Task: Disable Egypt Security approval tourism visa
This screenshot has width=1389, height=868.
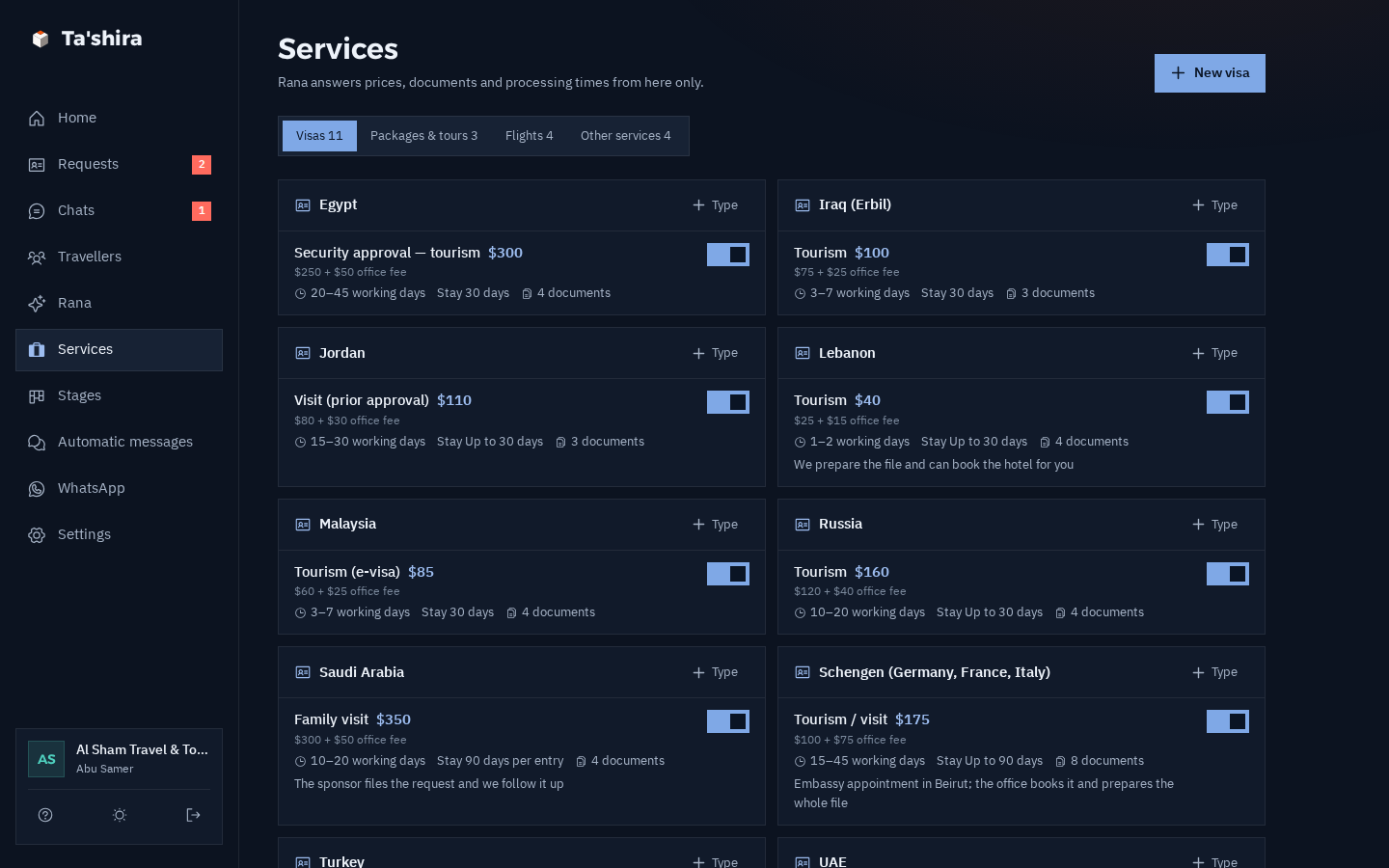Action: coord(728,255)
